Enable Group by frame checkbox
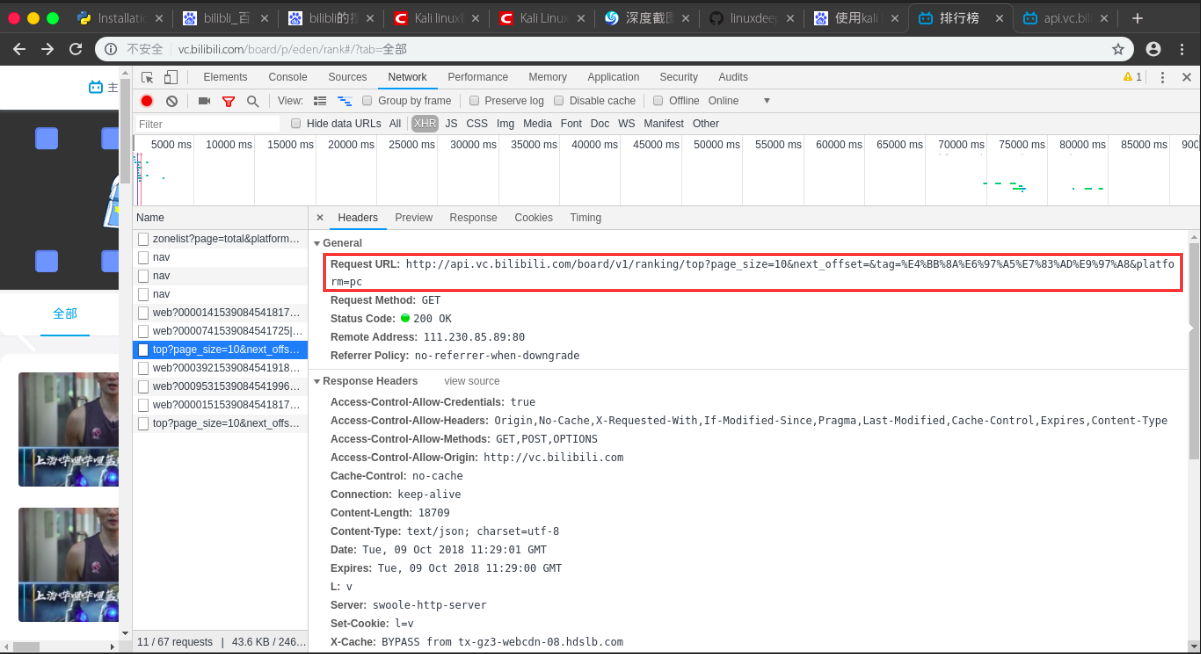1201x654 pixels. (x=368, y=101)
